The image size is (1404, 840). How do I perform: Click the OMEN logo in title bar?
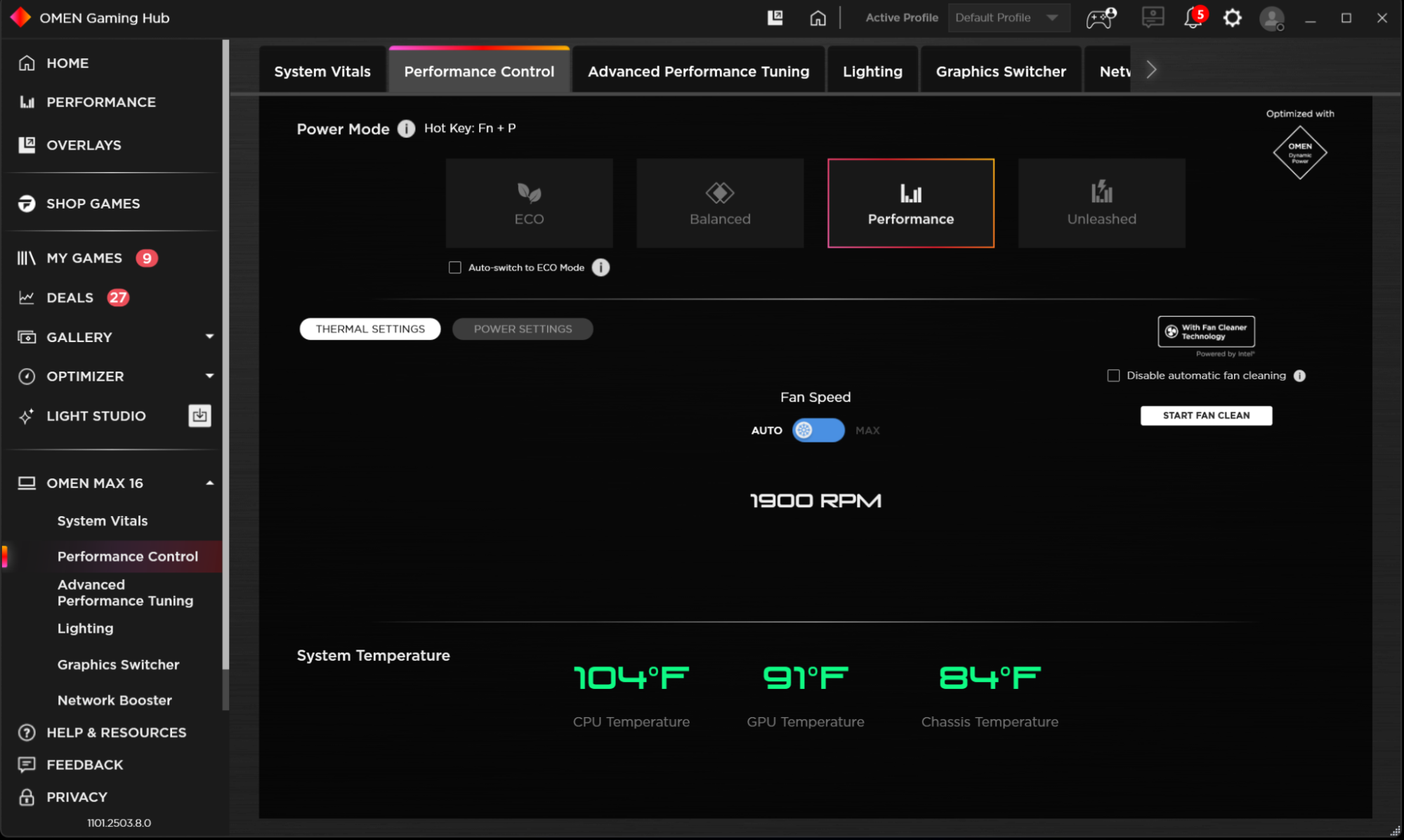click(20, 17)
